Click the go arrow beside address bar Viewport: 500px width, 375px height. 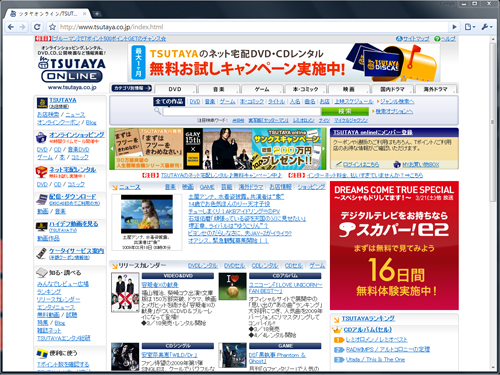click(x=454, y=27)
